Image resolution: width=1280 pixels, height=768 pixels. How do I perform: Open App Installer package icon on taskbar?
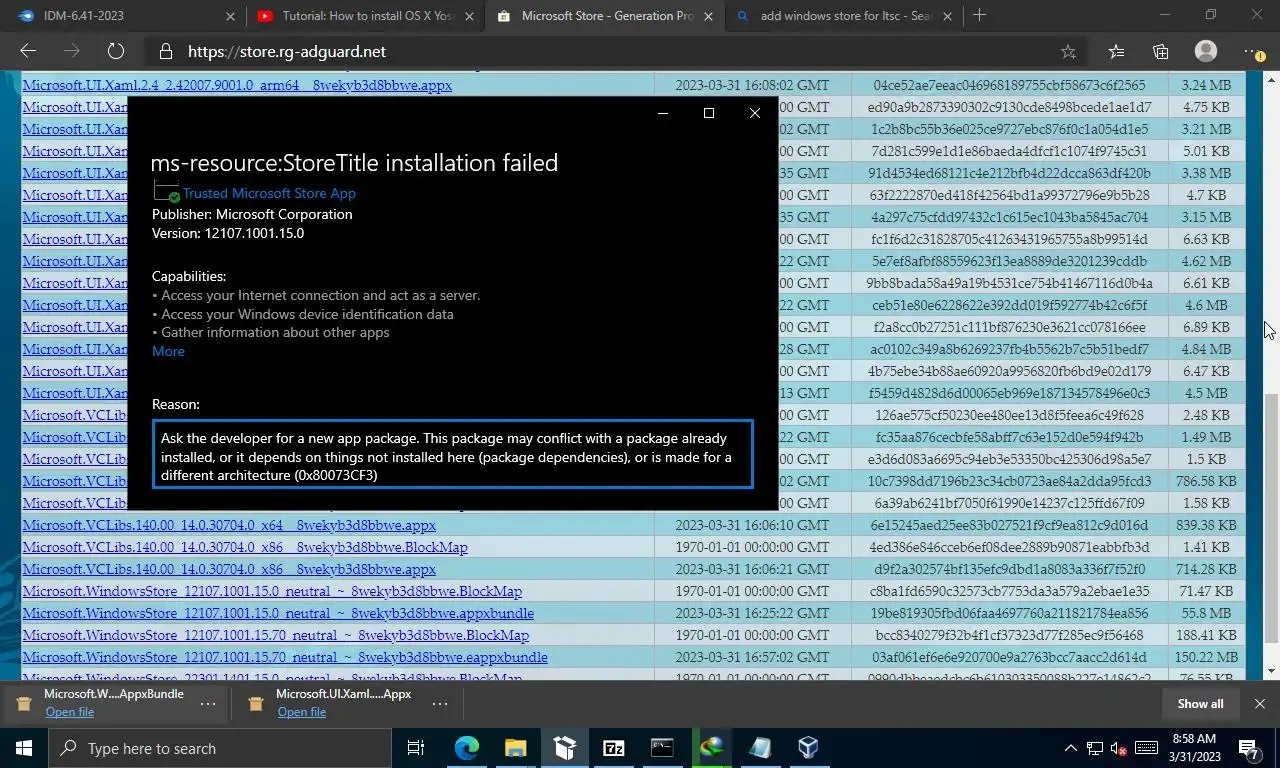click(565, 748)
